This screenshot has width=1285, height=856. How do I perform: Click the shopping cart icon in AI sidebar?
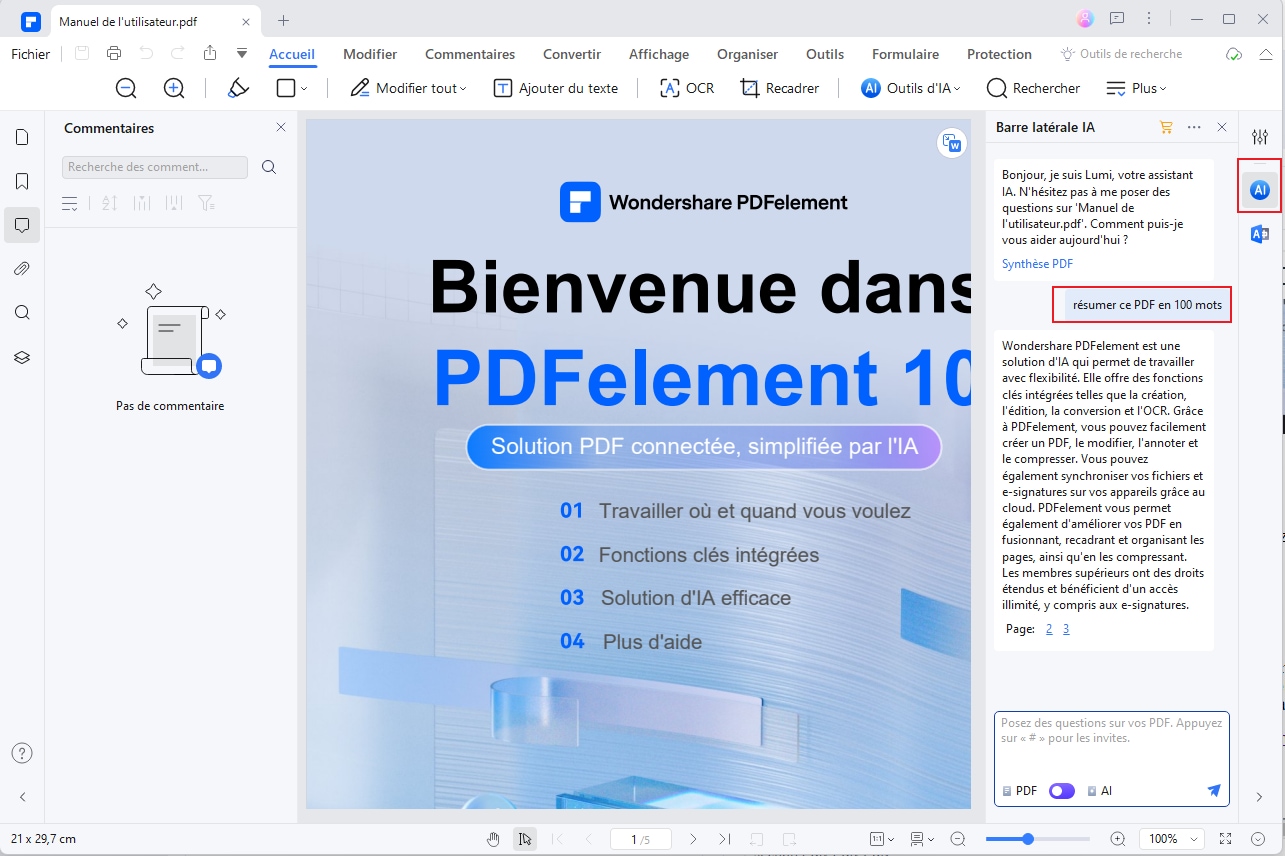[1165, 127]
